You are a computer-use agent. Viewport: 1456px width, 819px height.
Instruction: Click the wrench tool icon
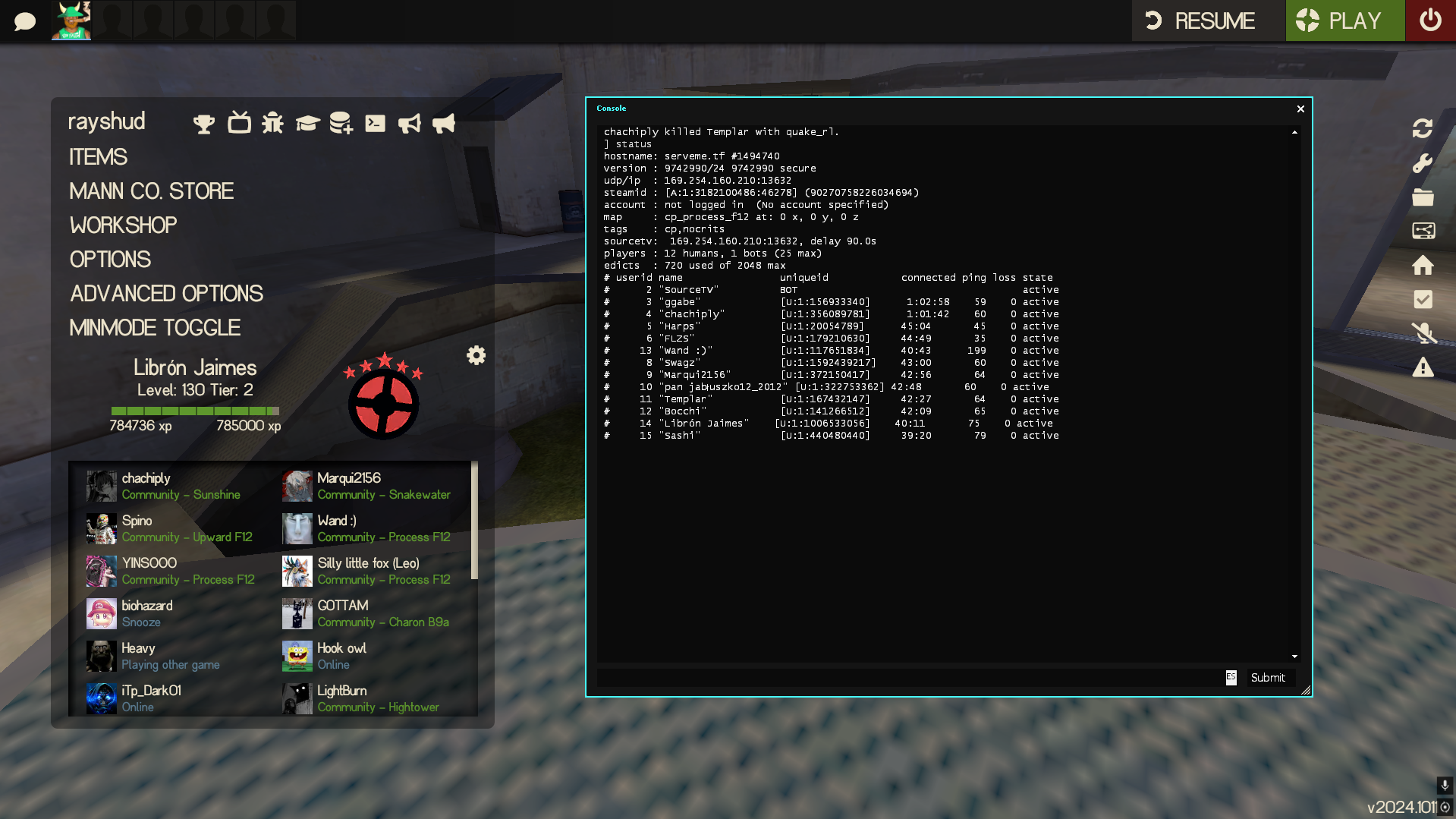coord(1423,163)
